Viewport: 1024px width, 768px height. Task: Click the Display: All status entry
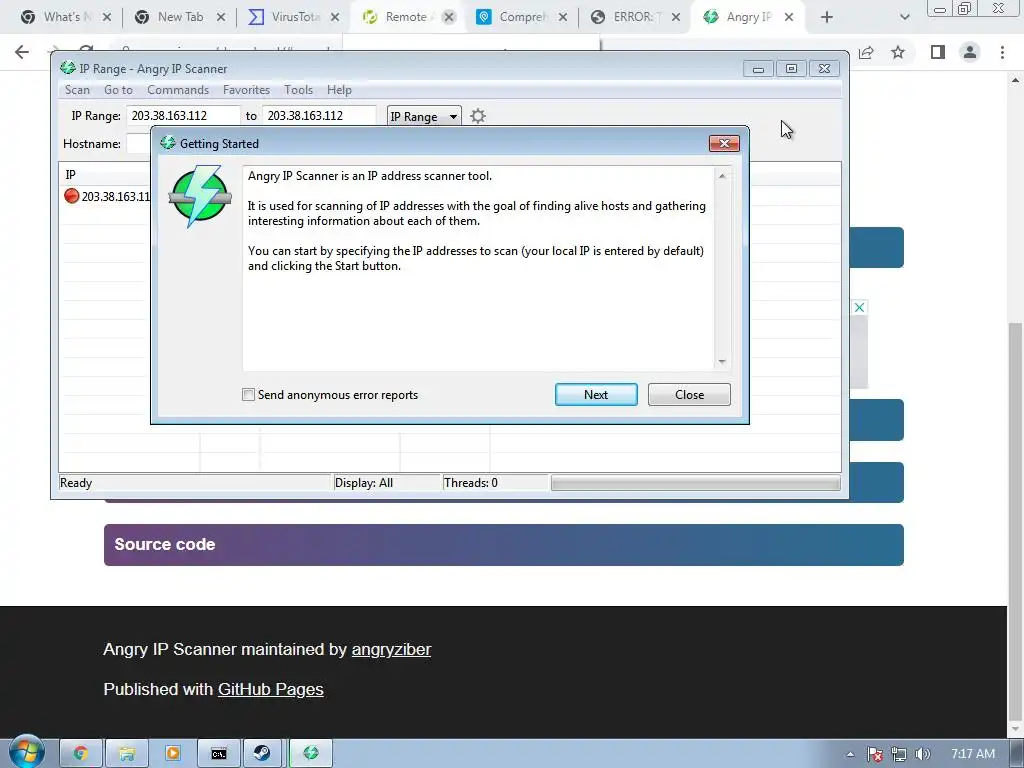tap(364, 483)
